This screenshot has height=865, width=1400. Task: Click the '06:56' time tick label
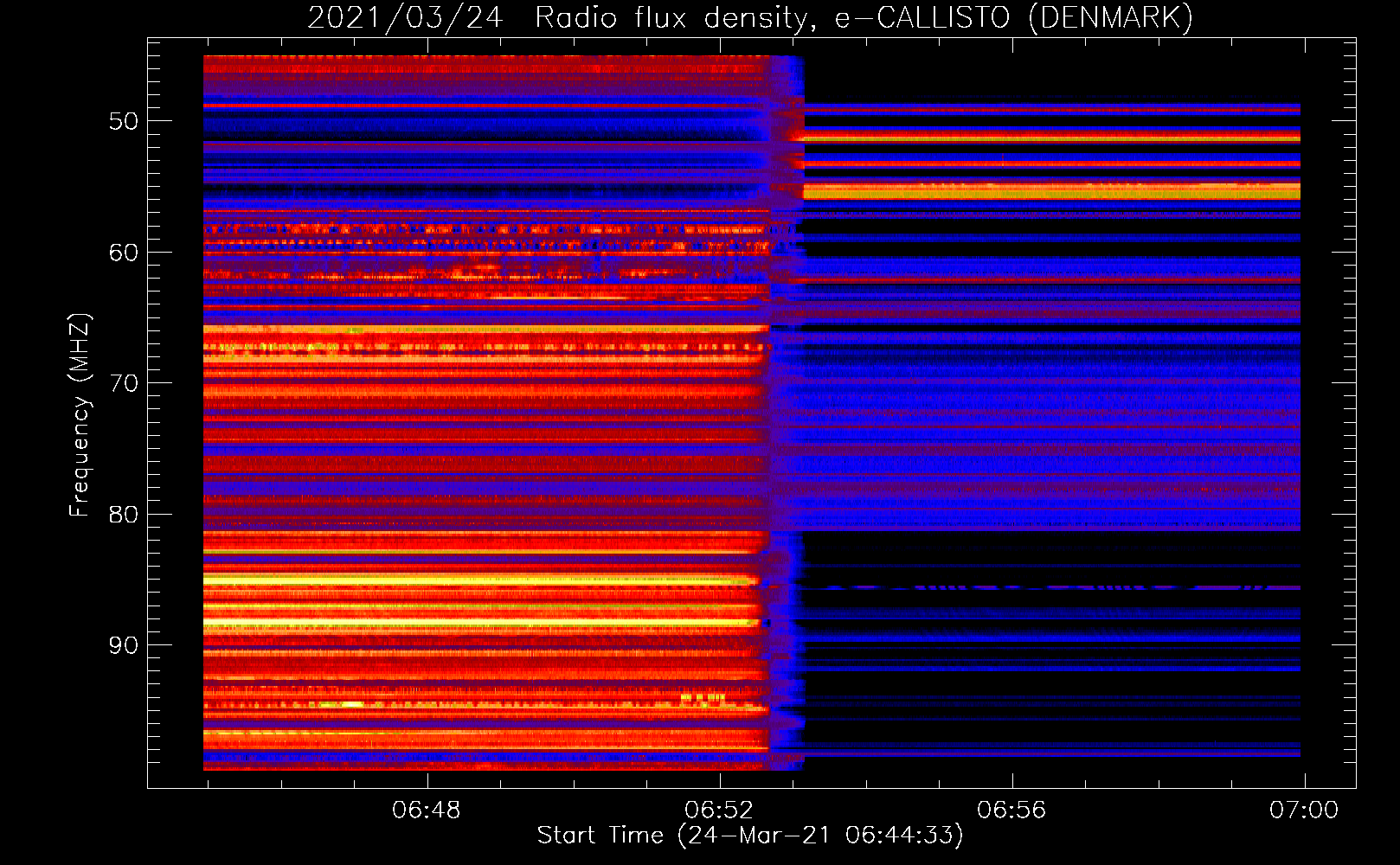coord(1011,810)
